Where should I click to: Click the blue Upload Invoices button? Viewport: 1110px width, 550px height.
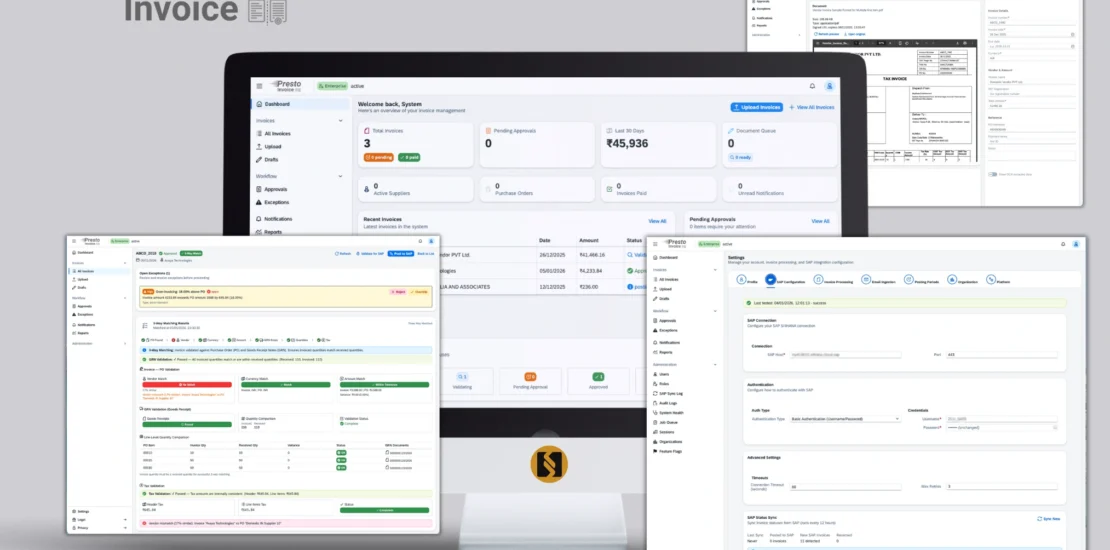756,107
